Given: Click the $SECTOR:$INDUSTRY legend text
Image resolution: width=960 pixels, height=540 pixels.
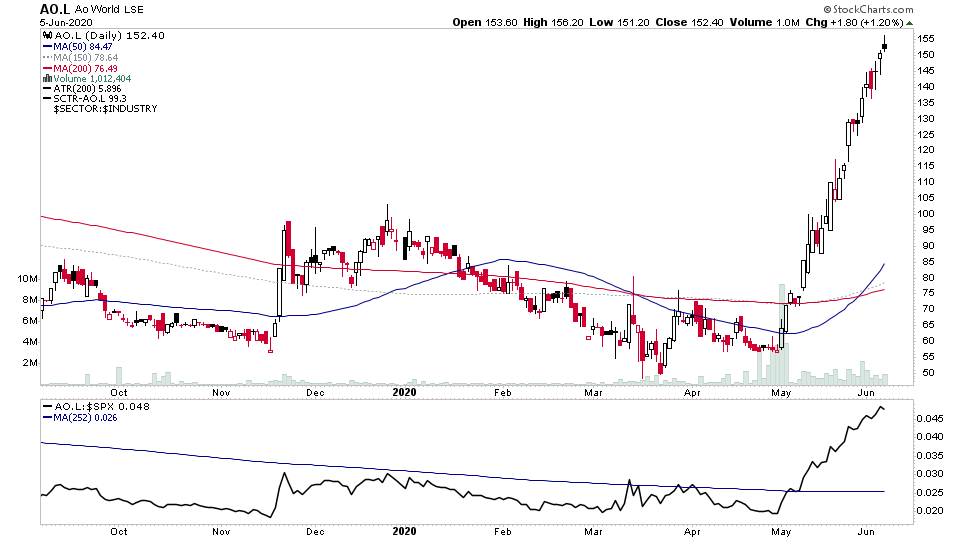Looking at the screenshot, I should (105, 108).
